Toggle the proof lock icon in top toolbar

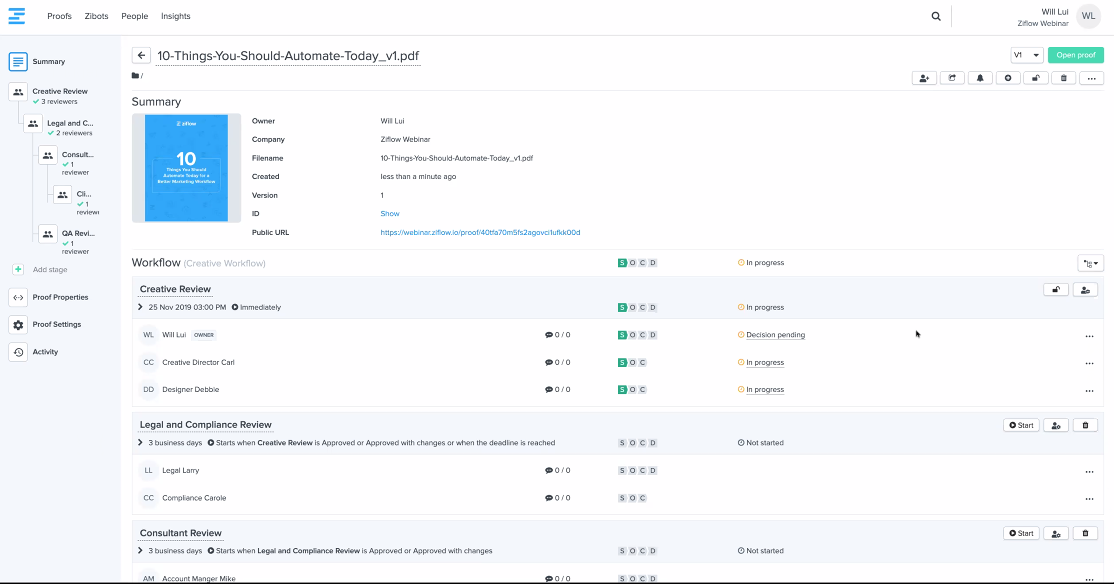1036,78
